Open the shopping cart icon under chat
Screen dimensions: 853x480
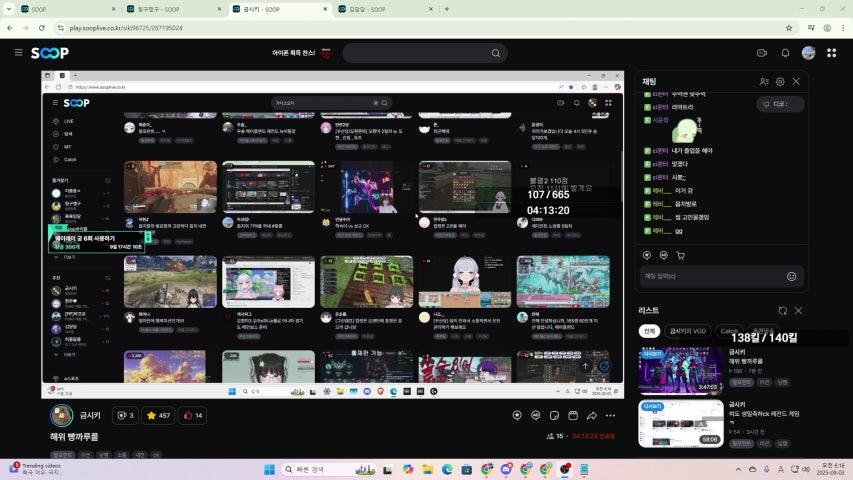pos(681,255)
